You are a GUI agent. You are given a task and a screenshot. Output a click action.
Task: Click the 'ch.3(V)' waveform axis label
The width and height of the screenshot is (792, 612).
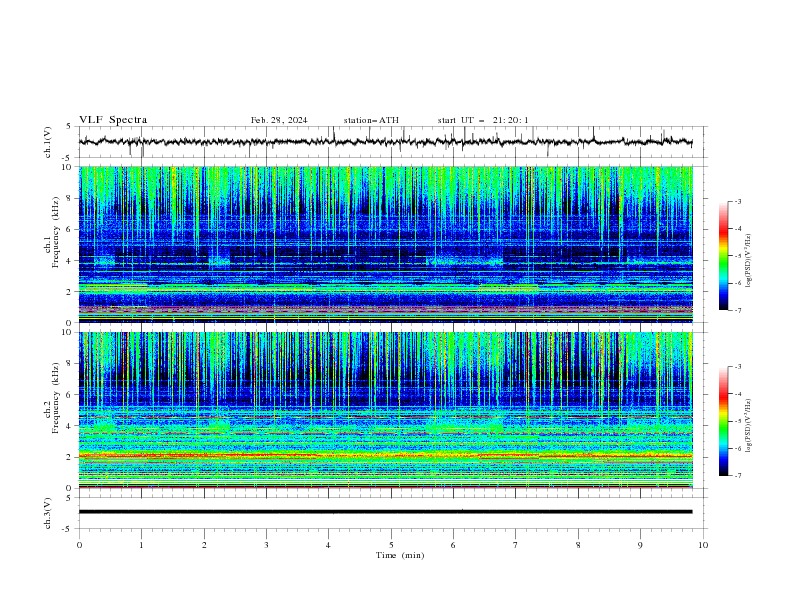coord(48,513)
